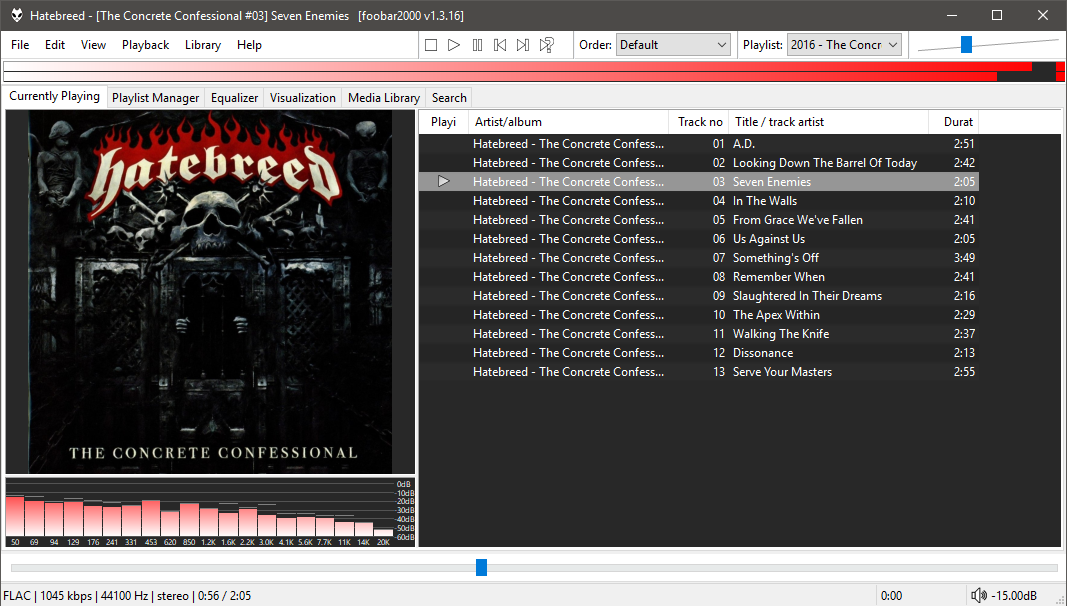Viewport: 1067px width, 606px height.
Task: Sort by the Artist/album column header
Action: point(568,122)
